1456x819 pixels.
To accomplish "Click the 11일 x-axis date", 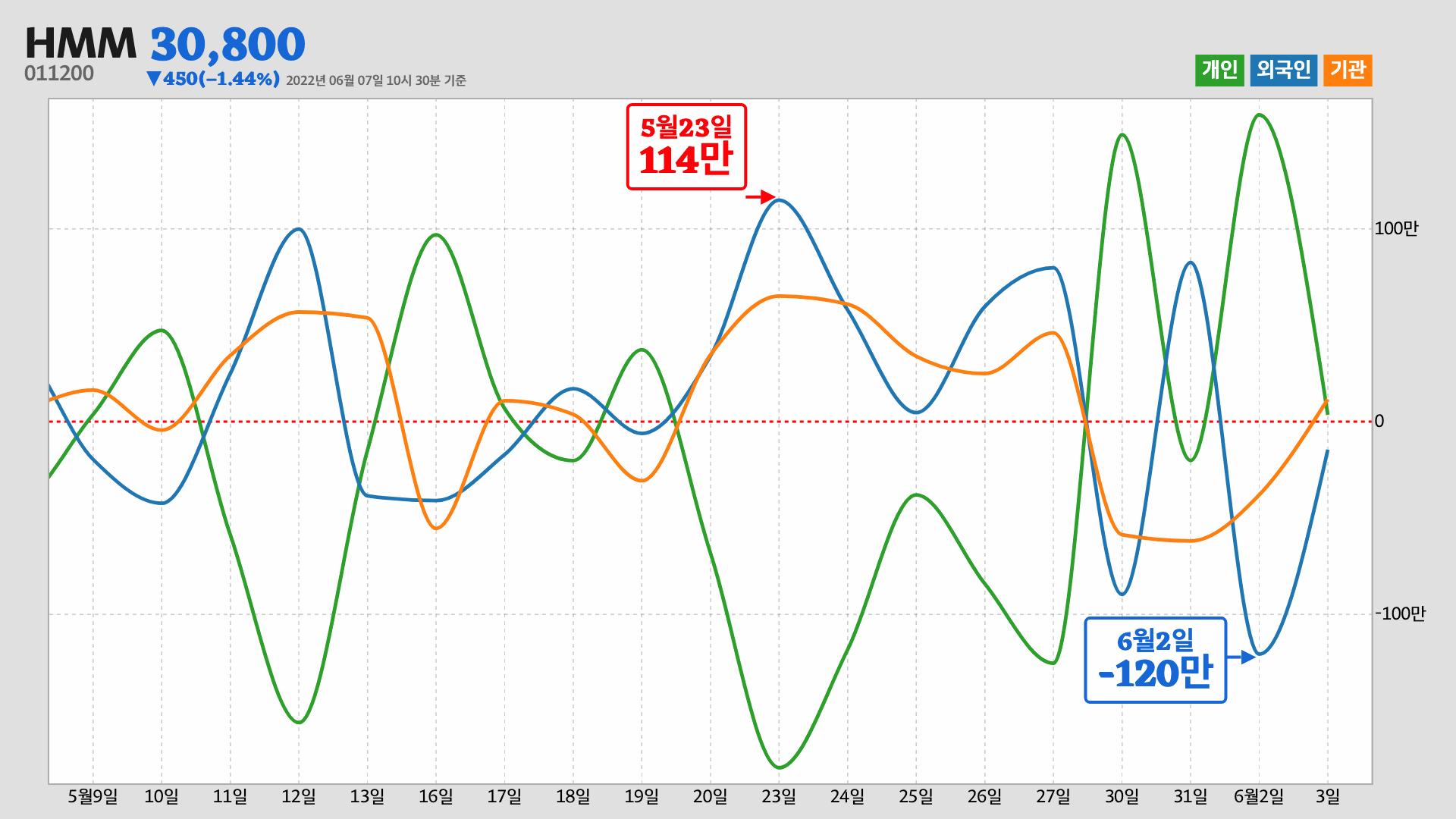I will click(230, 796).
